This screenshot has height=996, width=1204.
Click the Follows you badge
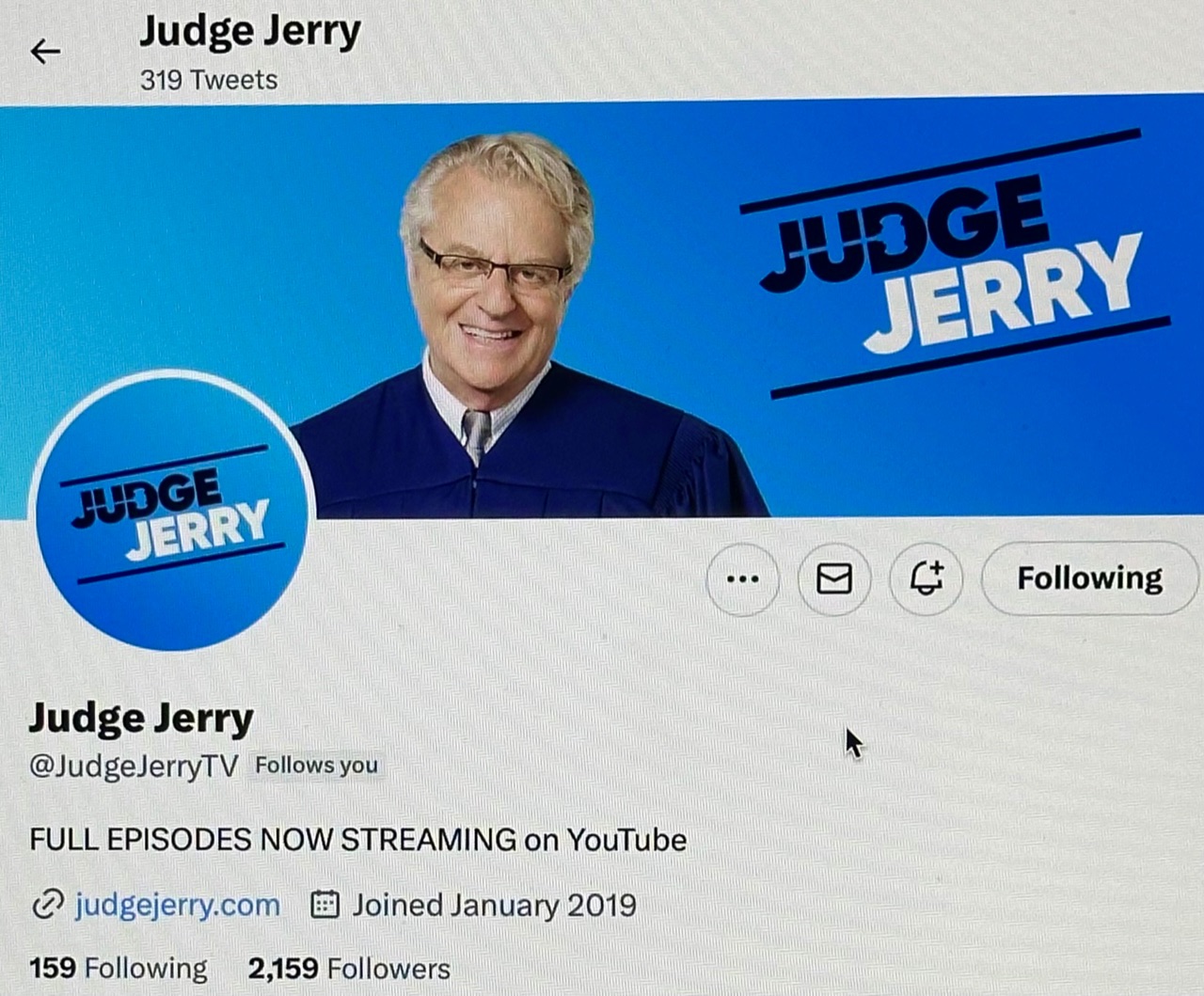point(316,766)
